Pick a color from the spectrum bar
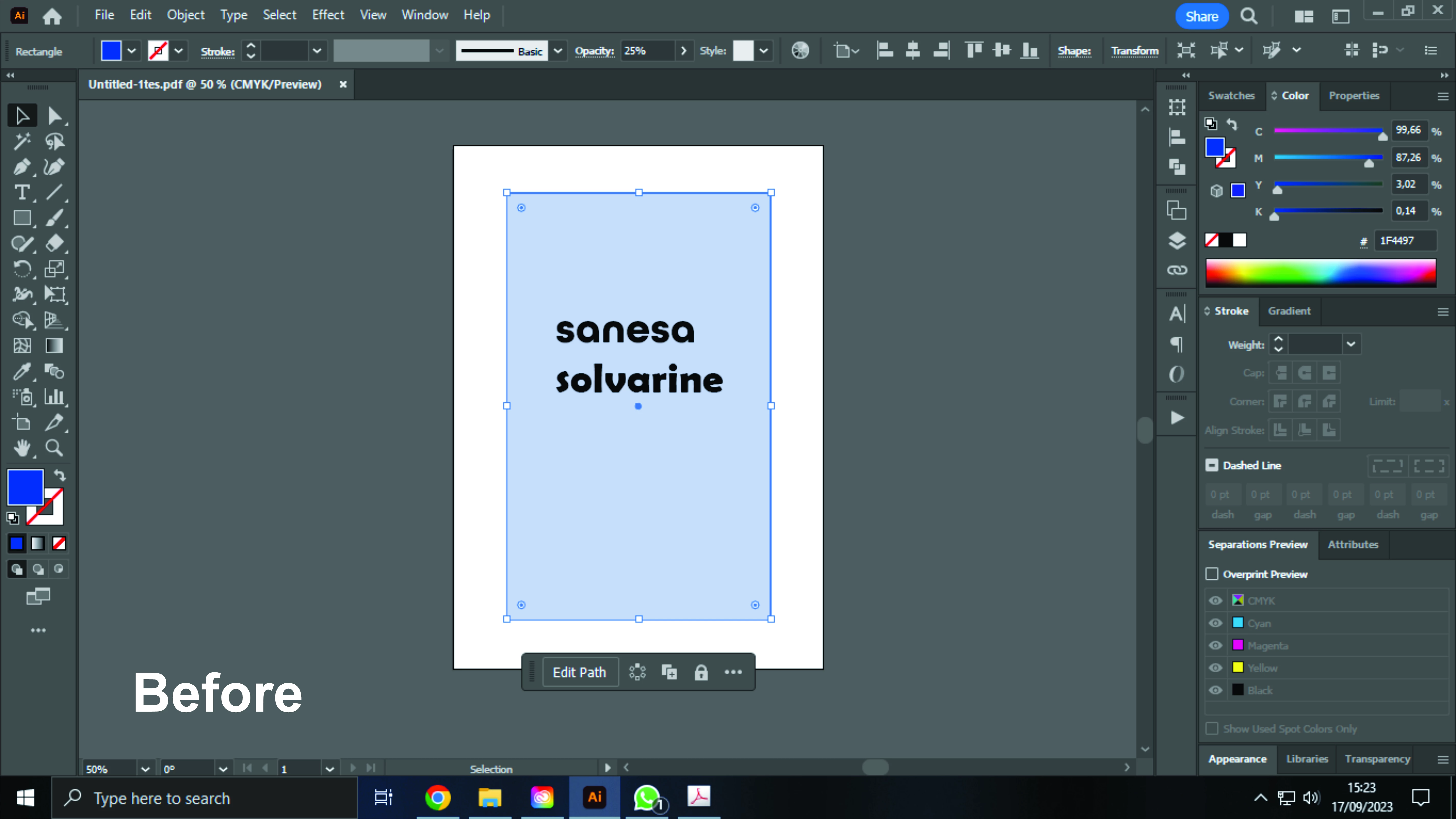The width and height of the screenshot is (1456, 819). [1320, 273]
